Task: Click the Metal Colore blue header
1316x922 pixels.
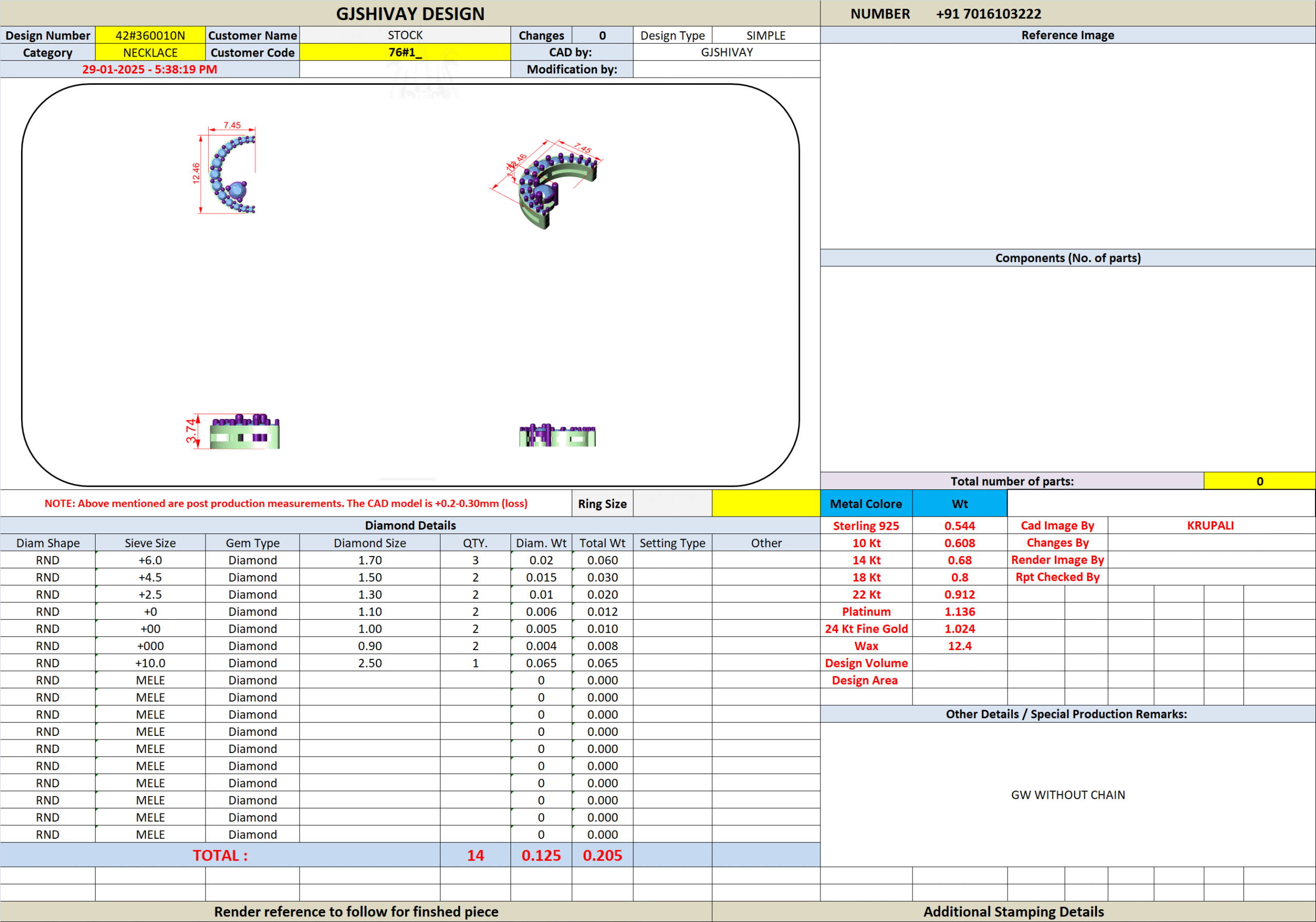Action: click(866, 504)
